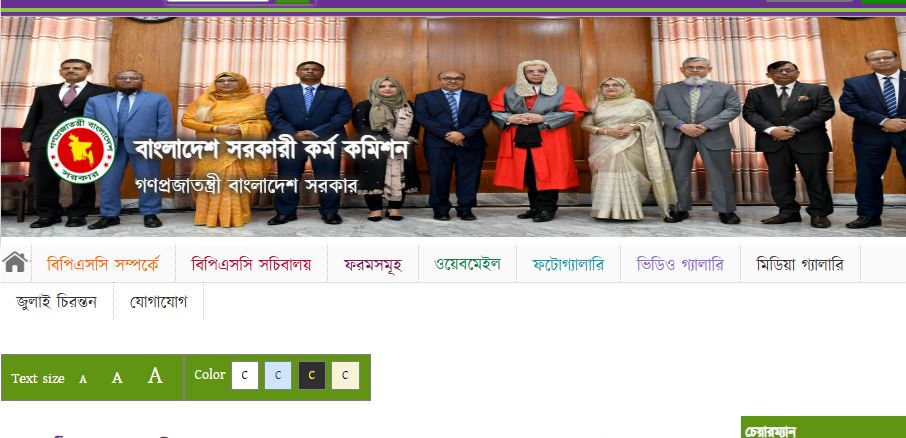Go to the যোগাযোগ contact page

click(158, 301)
